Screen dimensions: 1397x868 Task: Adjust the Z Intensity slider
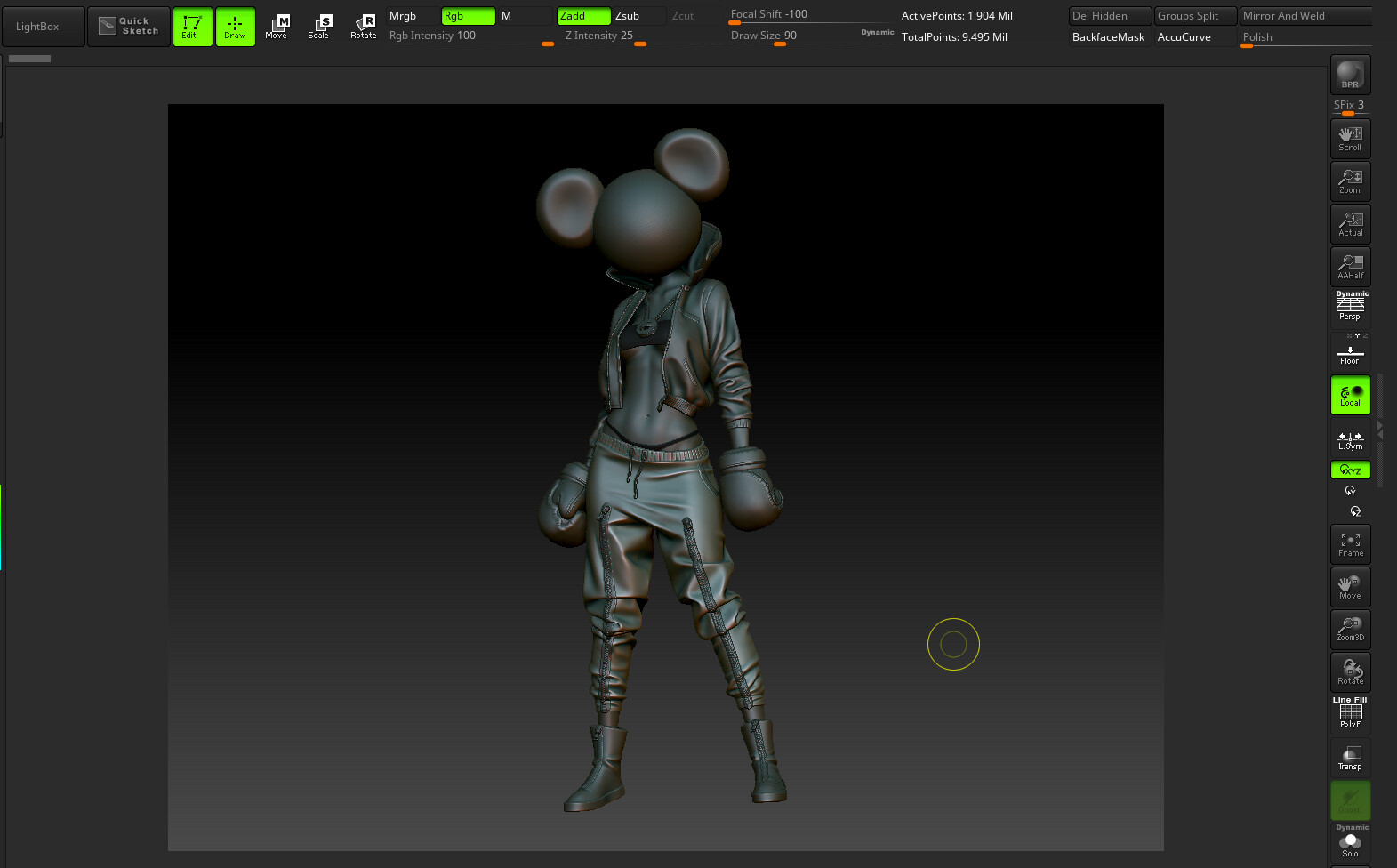(x=640, y=36)
